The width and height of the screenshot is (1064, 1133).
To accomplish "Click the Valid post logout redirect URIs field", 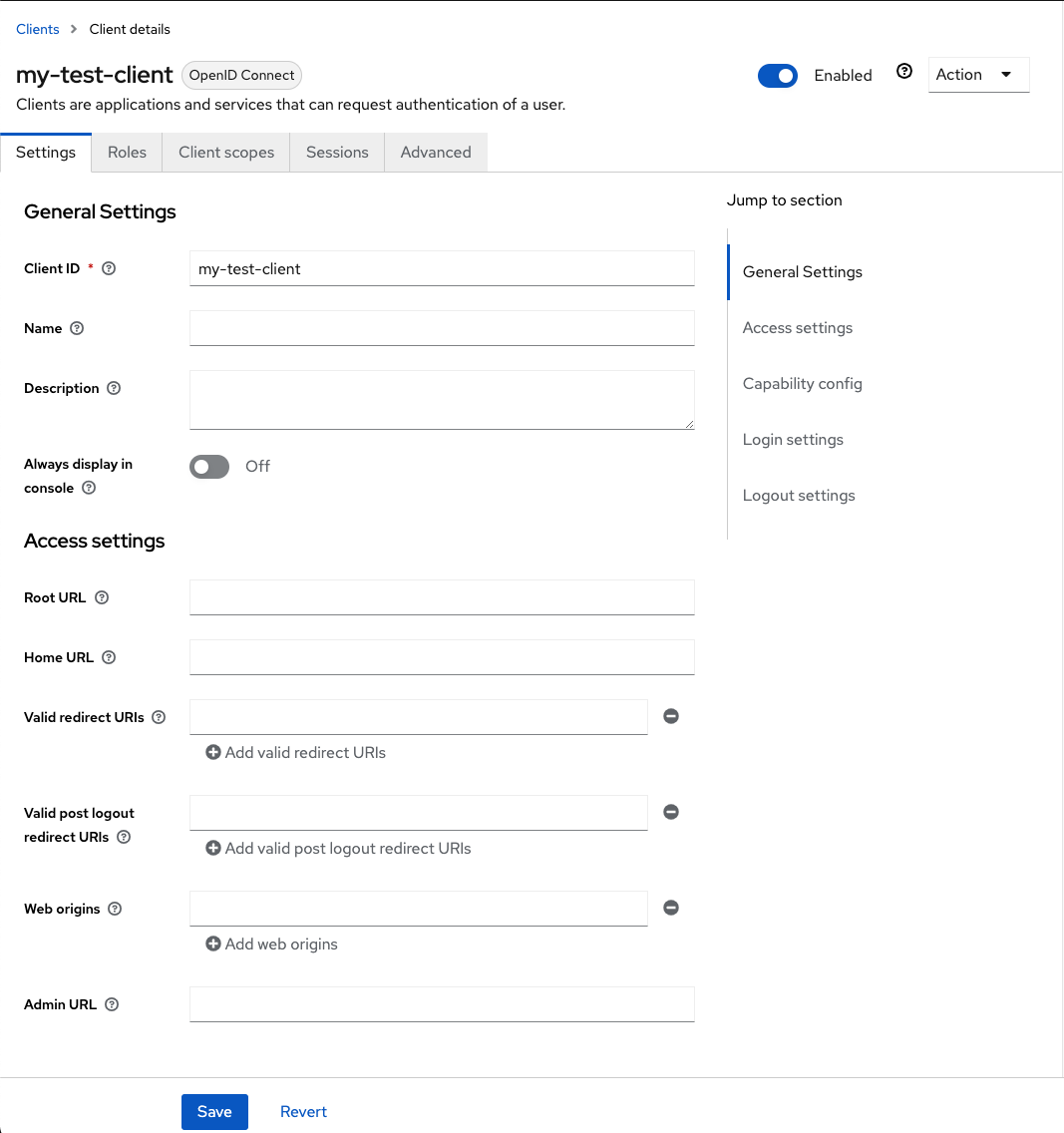I will point(419,813).
